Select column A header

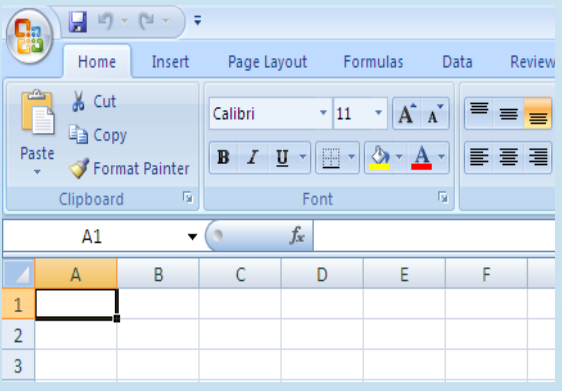[76, 274]
